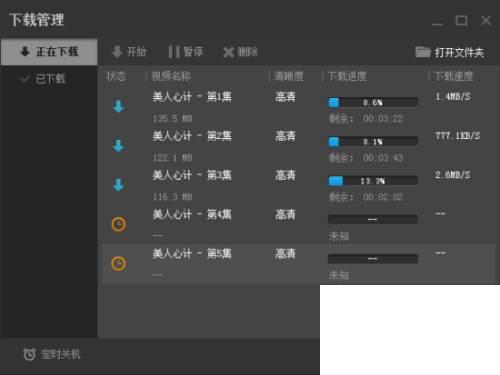Screen dimensions: 500x375
Task: Click the 状态 column header
Action: pos(116,76)
